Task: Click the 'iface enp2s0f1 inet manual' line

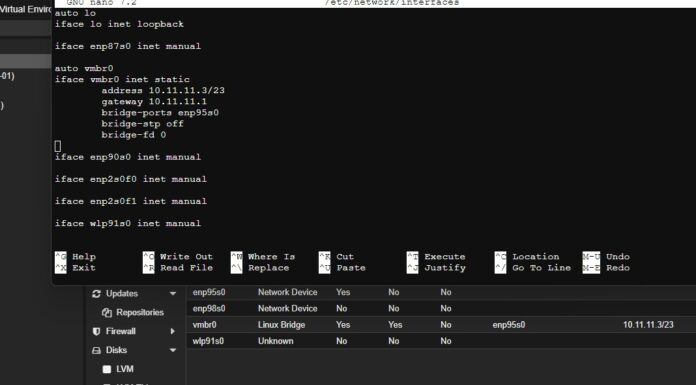Action: point(131,202)
